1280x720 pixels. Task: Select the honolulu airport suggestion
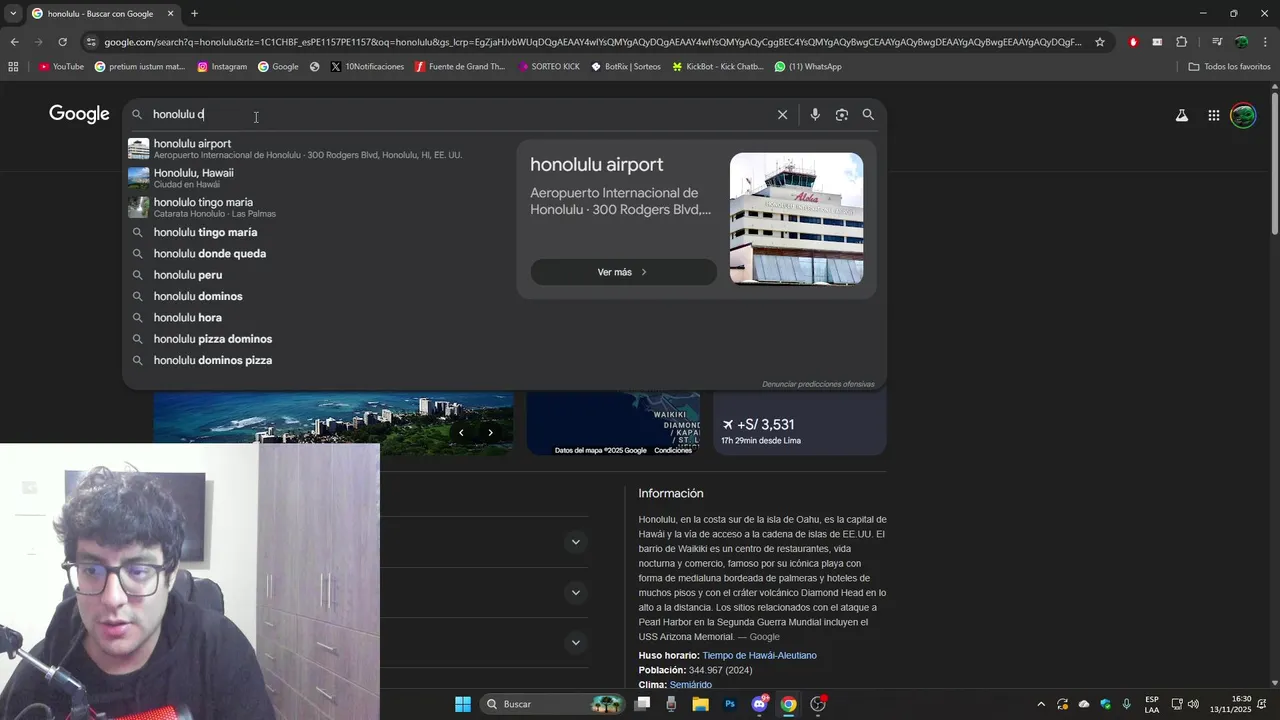pyautogui.click(x=317, y=149)
